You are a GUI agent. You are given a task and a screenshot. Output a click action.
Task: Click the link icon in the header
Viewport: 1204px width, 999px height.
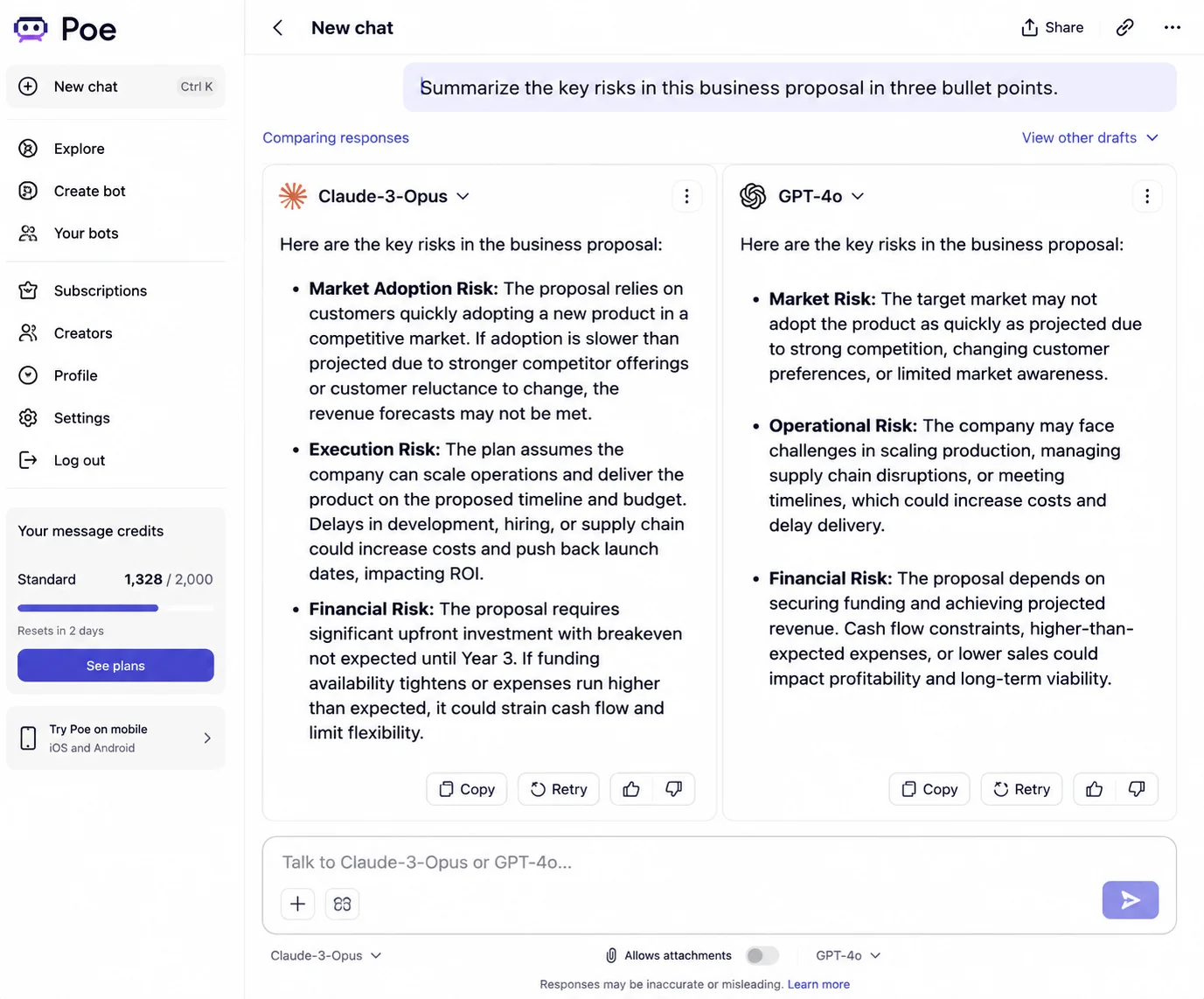tap(1125, 28)
